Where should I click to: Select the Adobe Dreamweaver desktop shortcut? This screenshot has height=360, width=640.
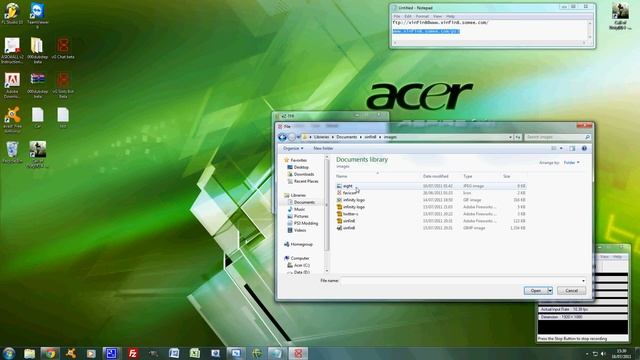[12, 85]
